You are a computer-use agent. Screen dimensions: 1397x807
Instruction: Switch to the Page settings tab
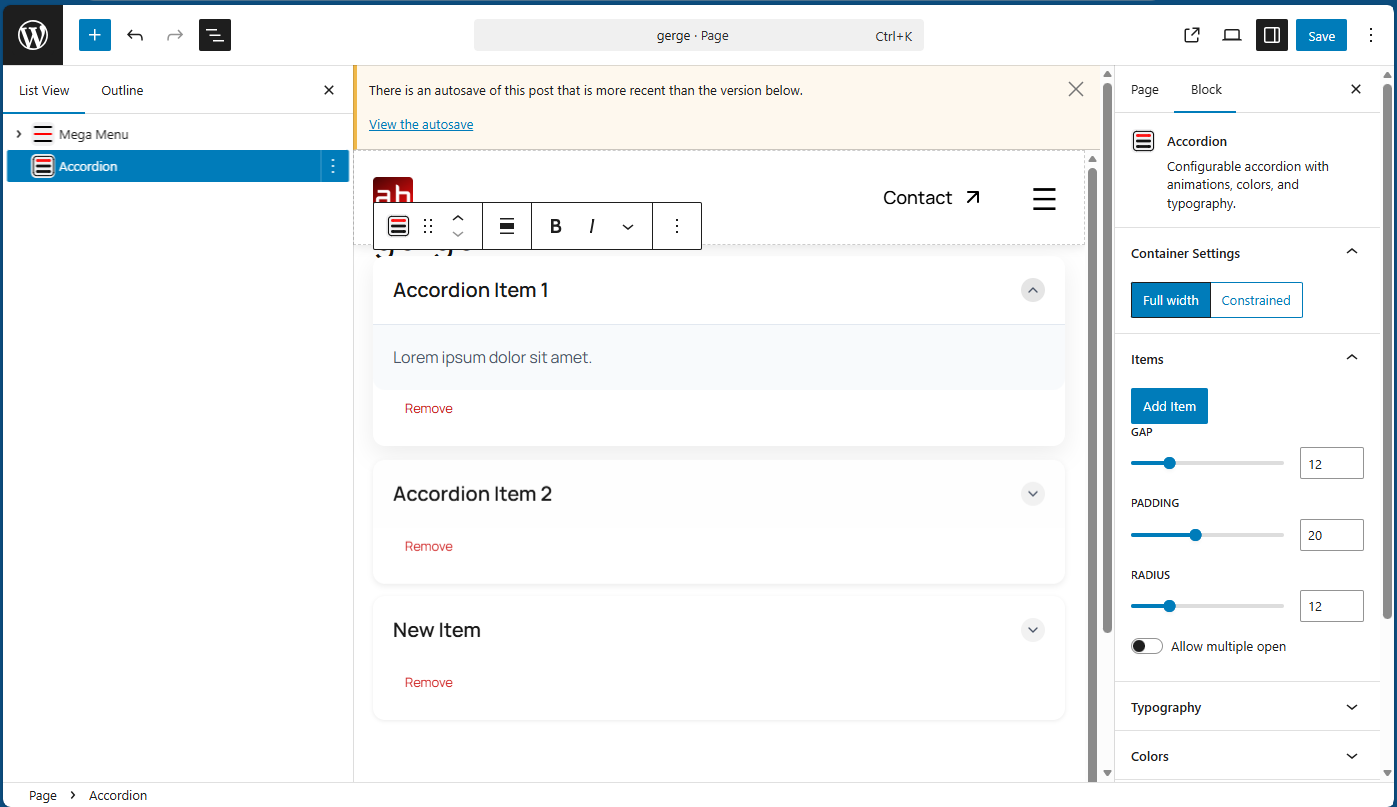point(1144,90)
